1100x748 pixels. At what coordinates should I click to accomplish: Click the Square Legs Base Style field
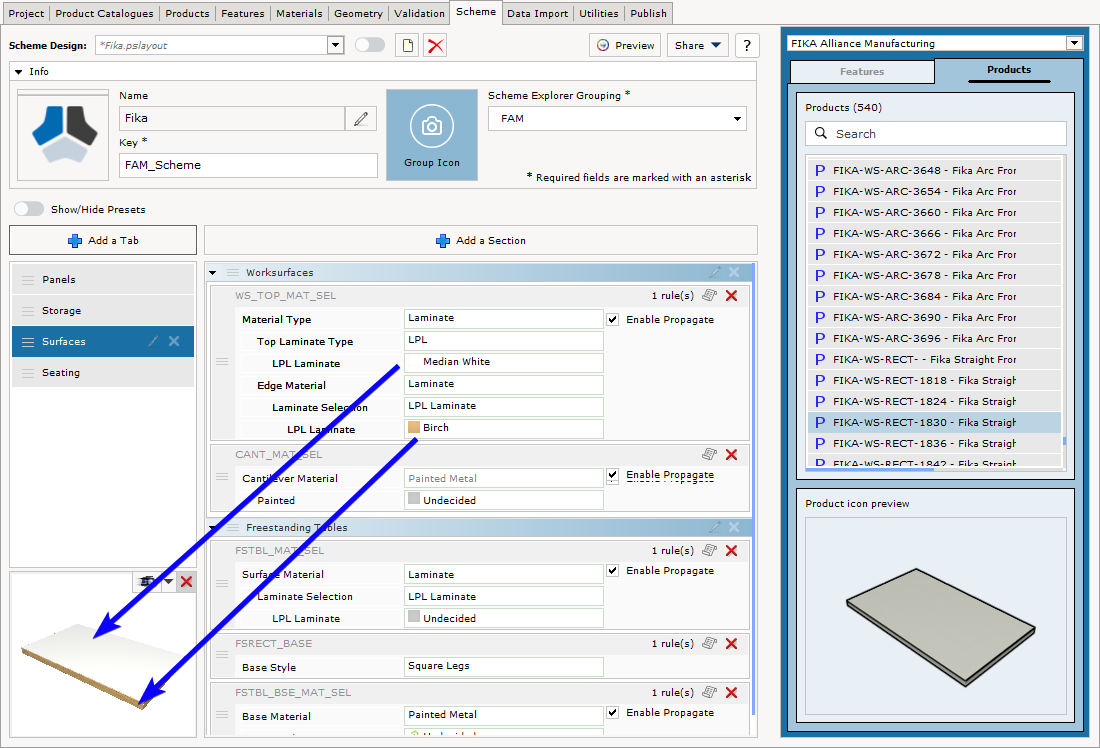point(504,666)
